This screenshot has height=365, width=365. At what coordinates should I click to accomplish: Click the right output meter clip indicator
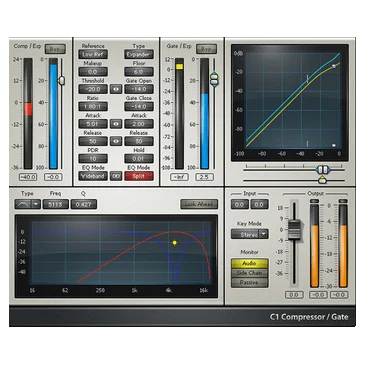(x=343, y=201)
